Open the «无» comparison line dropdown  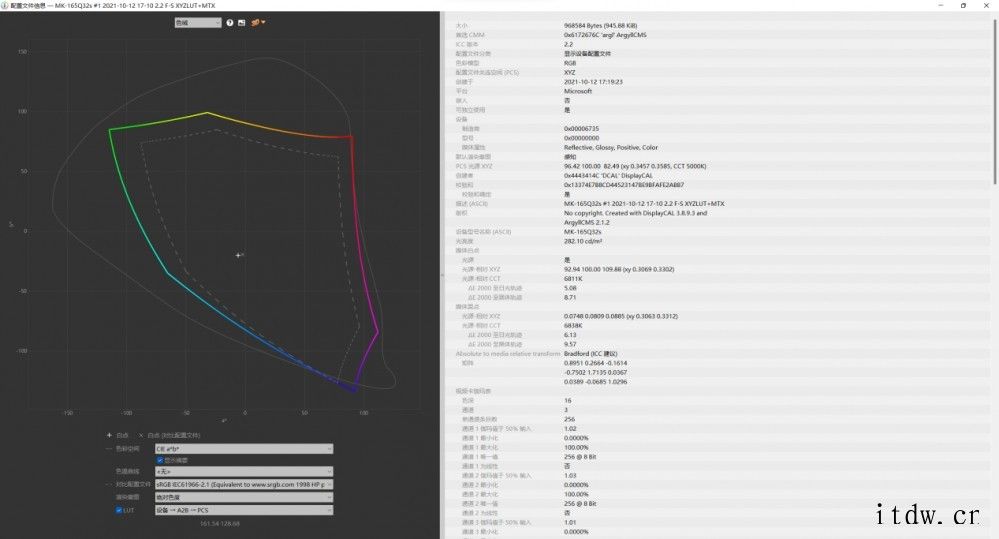coord(244,471)
